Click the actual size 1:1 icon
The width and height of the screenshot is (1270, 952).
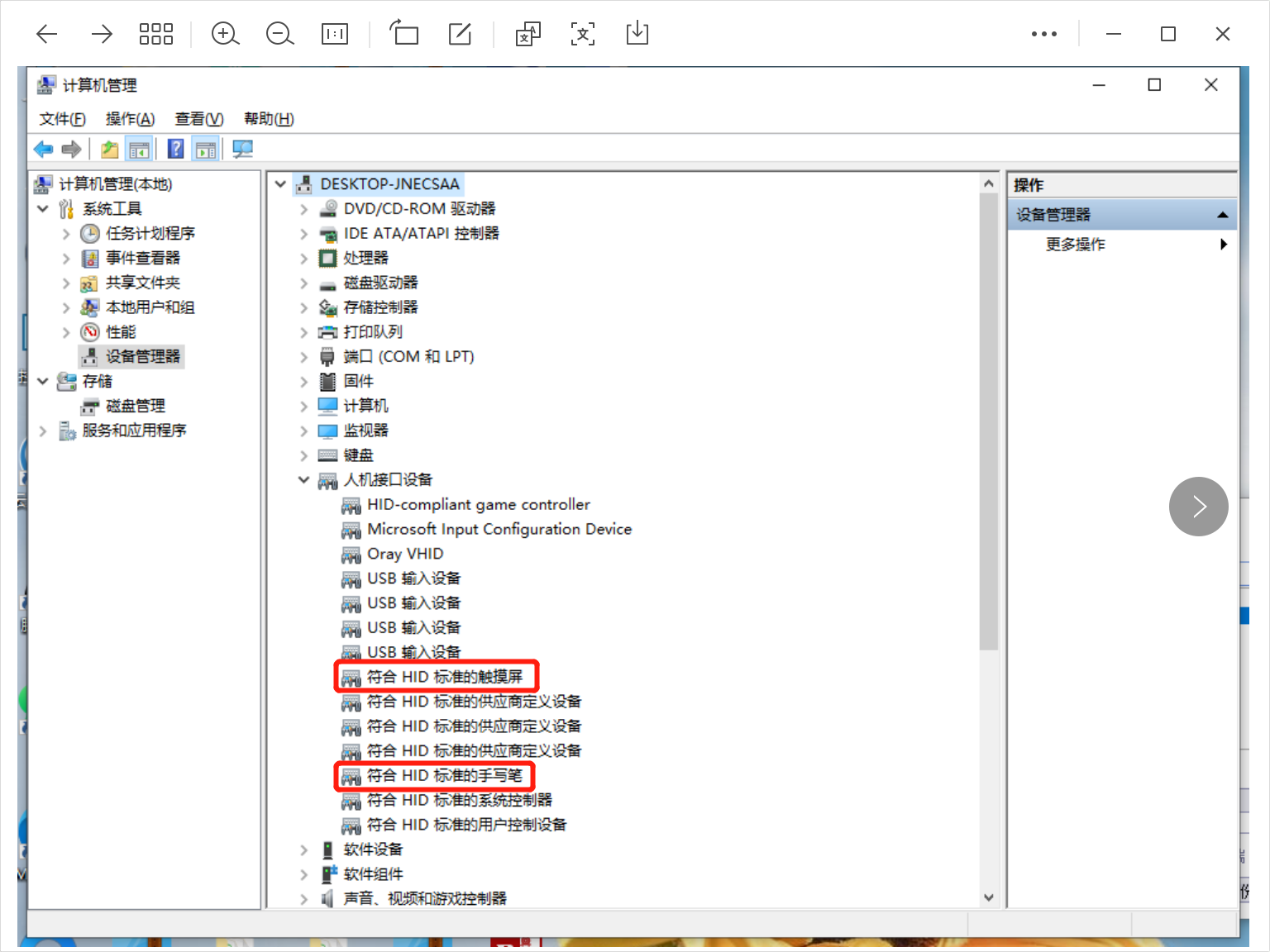(334, 34)
